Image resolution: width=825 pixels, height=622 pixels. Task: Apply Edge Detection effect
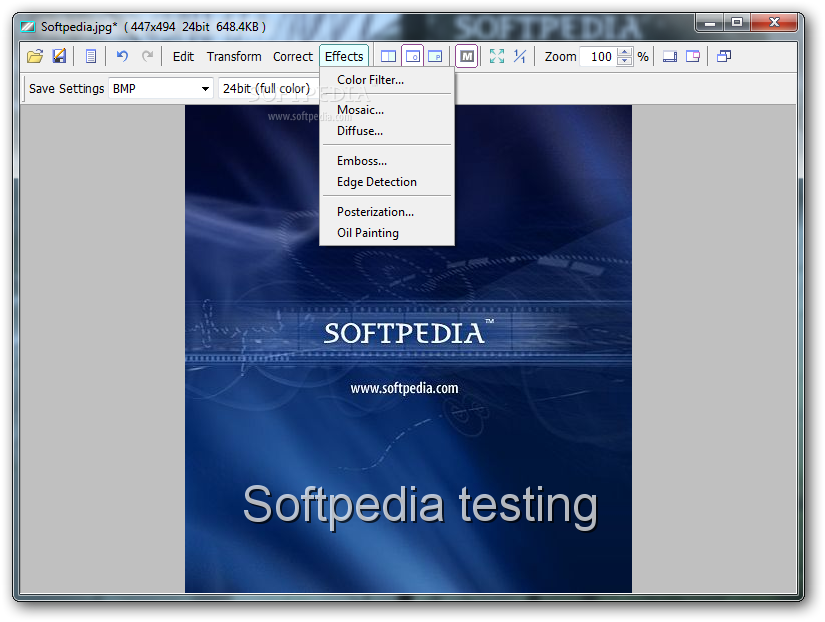[387, 182]
